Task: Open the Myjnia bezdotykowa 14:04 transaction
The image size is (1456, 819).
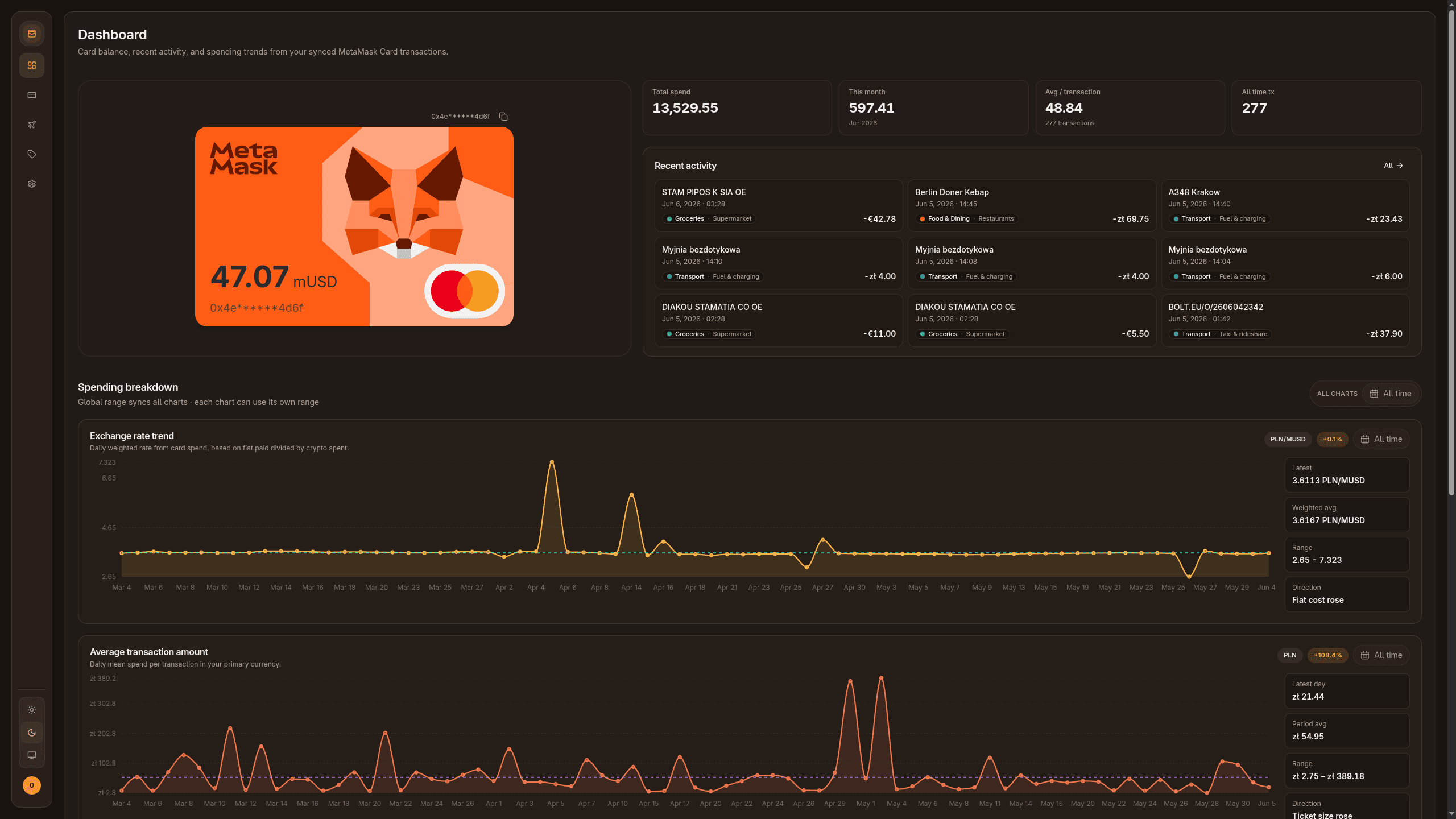Action: pos(1285,263)
